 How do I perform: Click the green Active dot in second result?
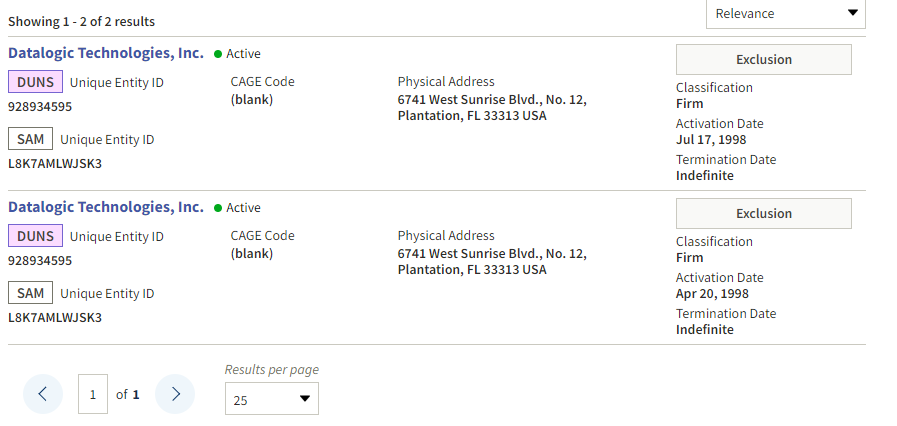pos(218,208)
